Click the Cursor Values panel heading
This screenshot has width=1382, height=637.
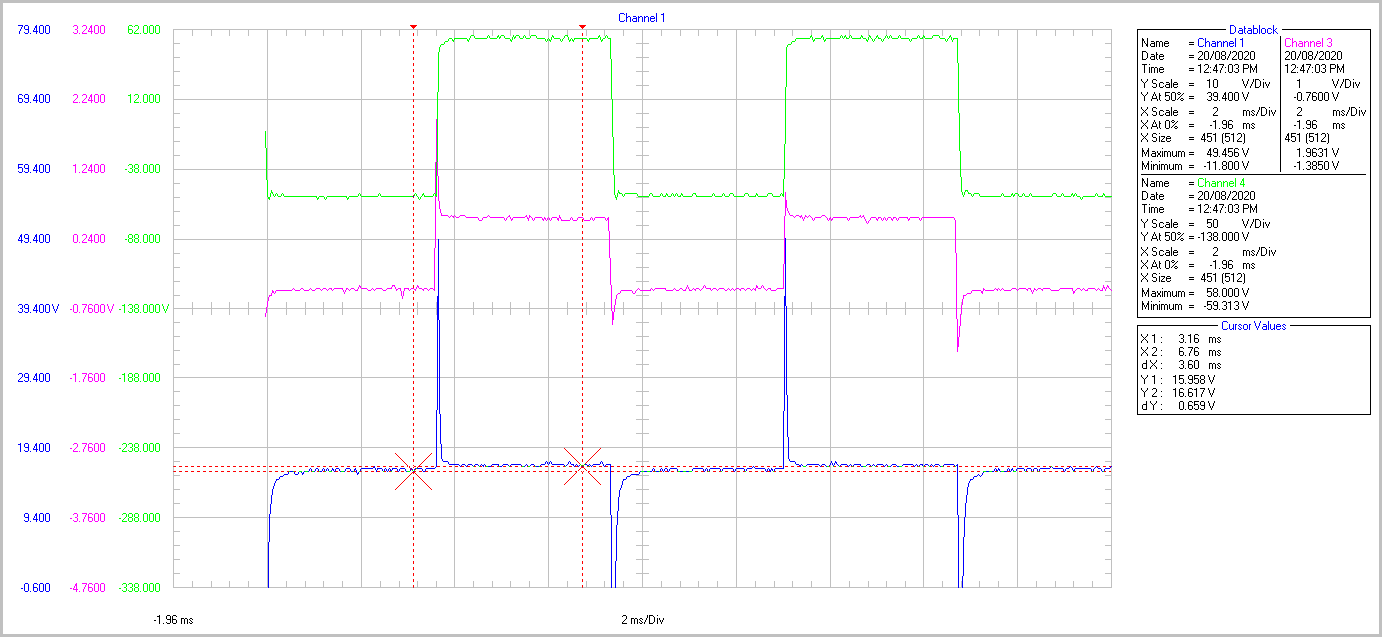tap(1254, 325)
